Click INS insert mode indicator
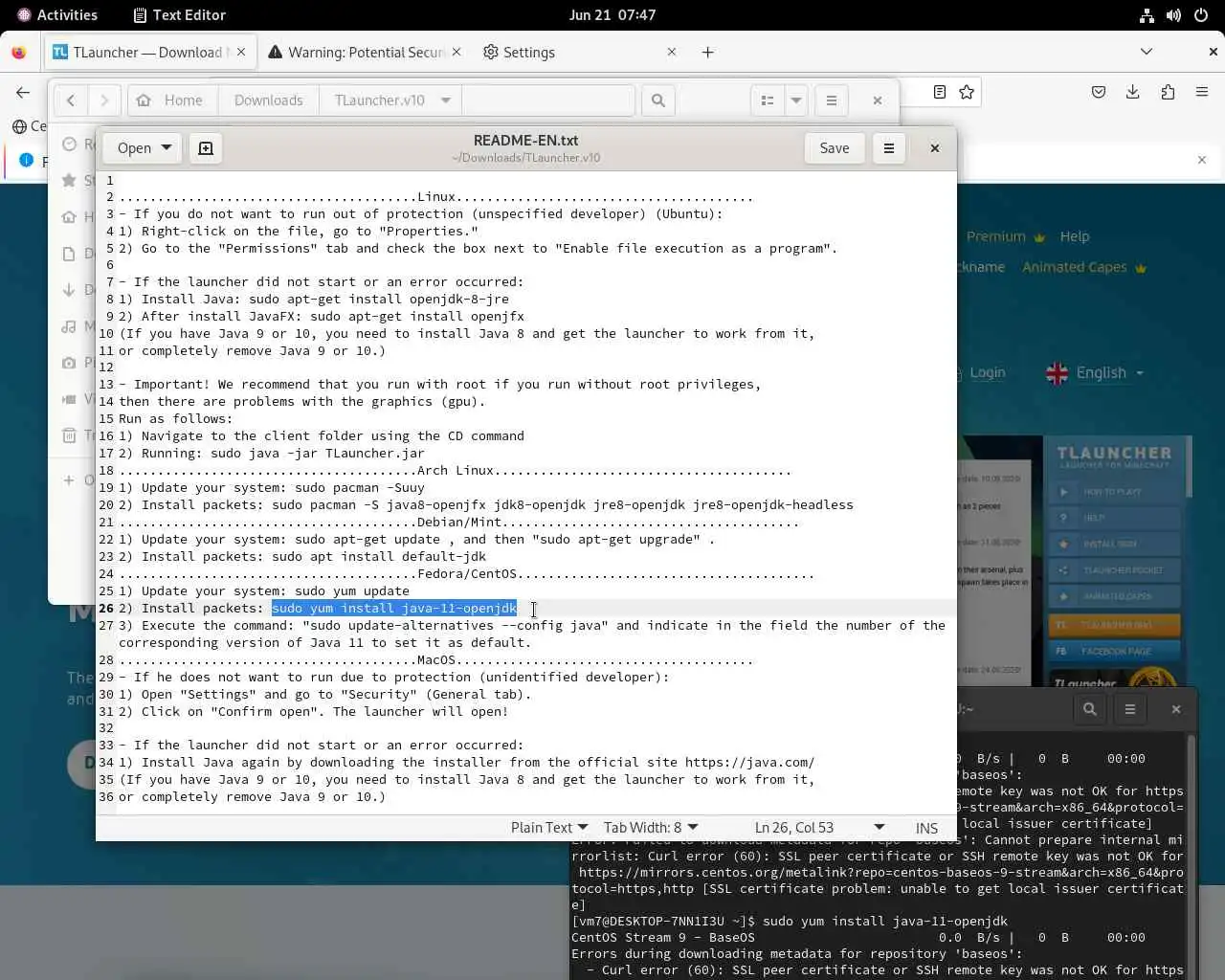Image resolution: width=1225 pixels, height=980 pixels. click(926, 828)
